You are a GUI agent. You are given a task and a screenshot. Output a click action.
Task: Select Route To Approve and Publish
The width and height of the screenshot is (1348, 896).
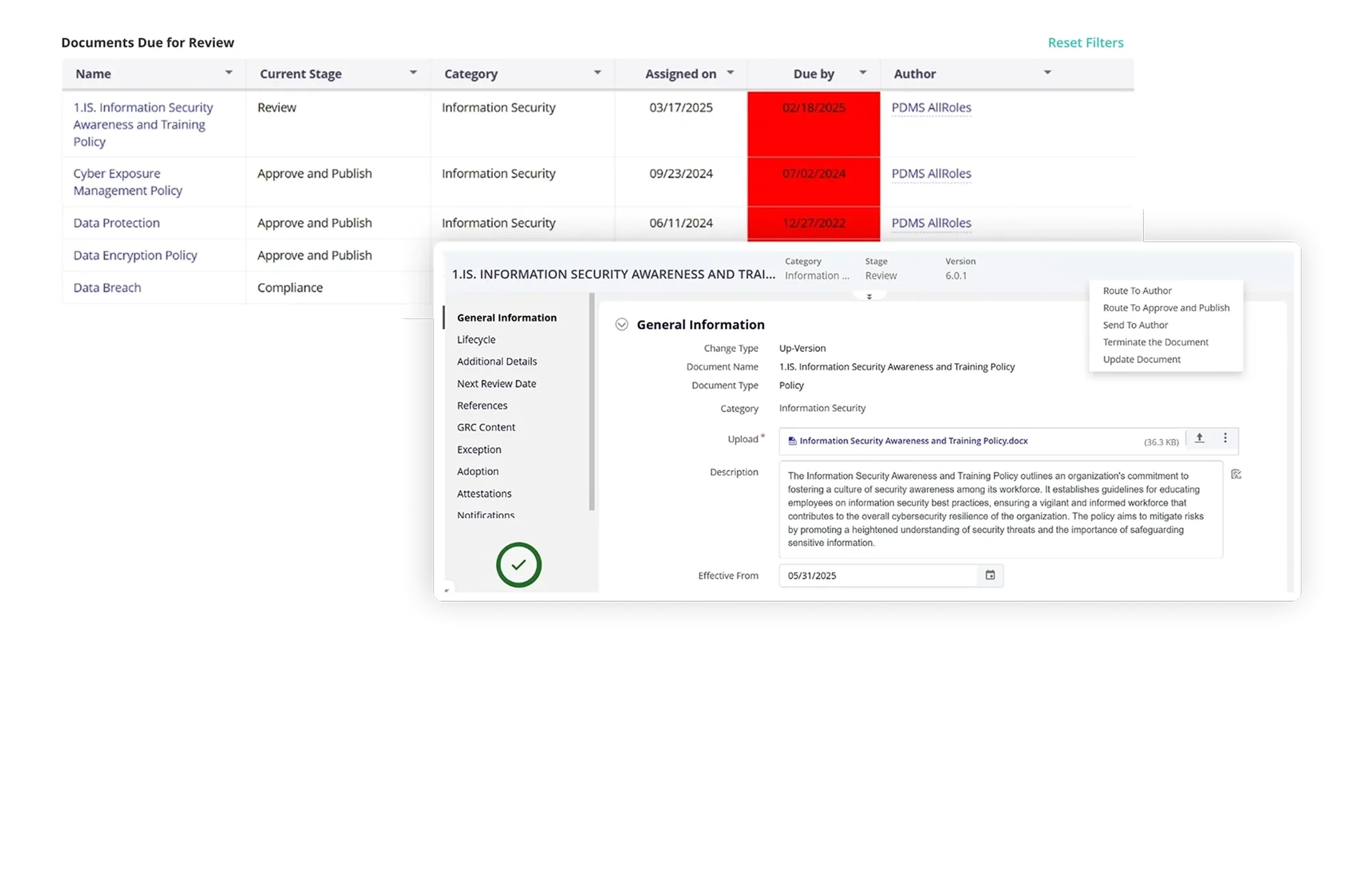pyautogui.click(x=1166, y=308)
